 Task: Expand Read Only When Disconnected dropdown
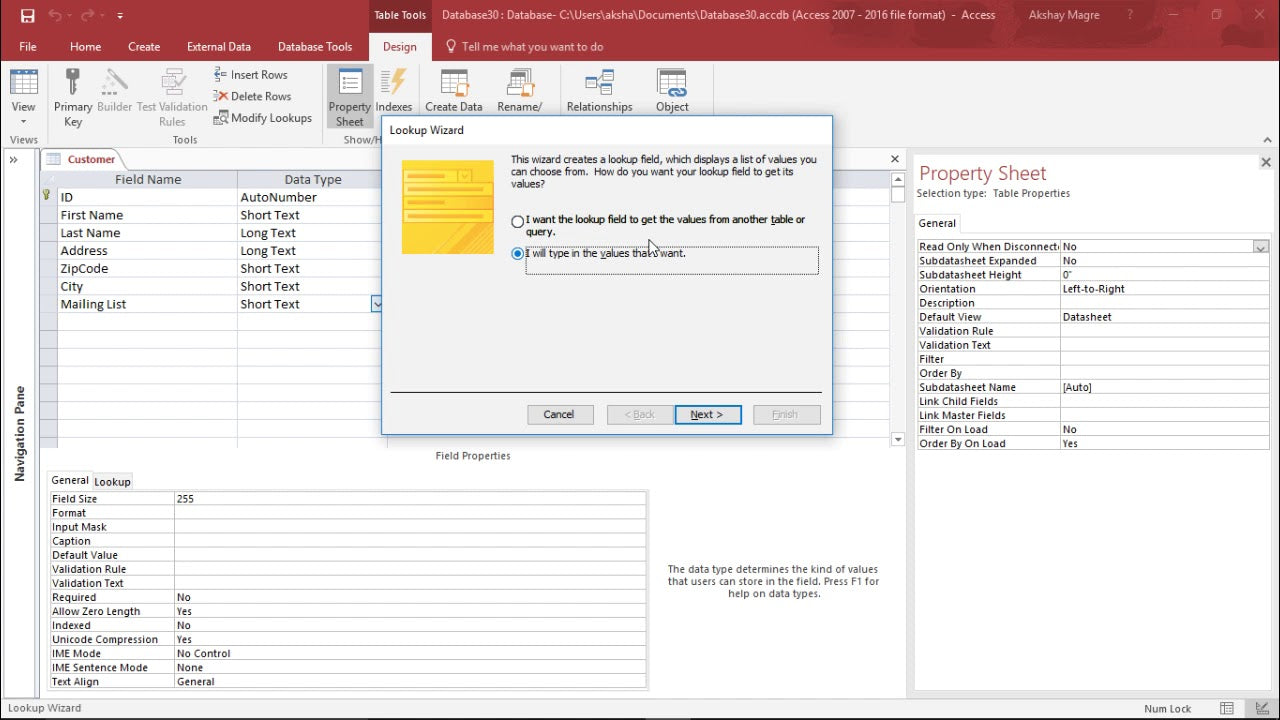coord(1260,247)
